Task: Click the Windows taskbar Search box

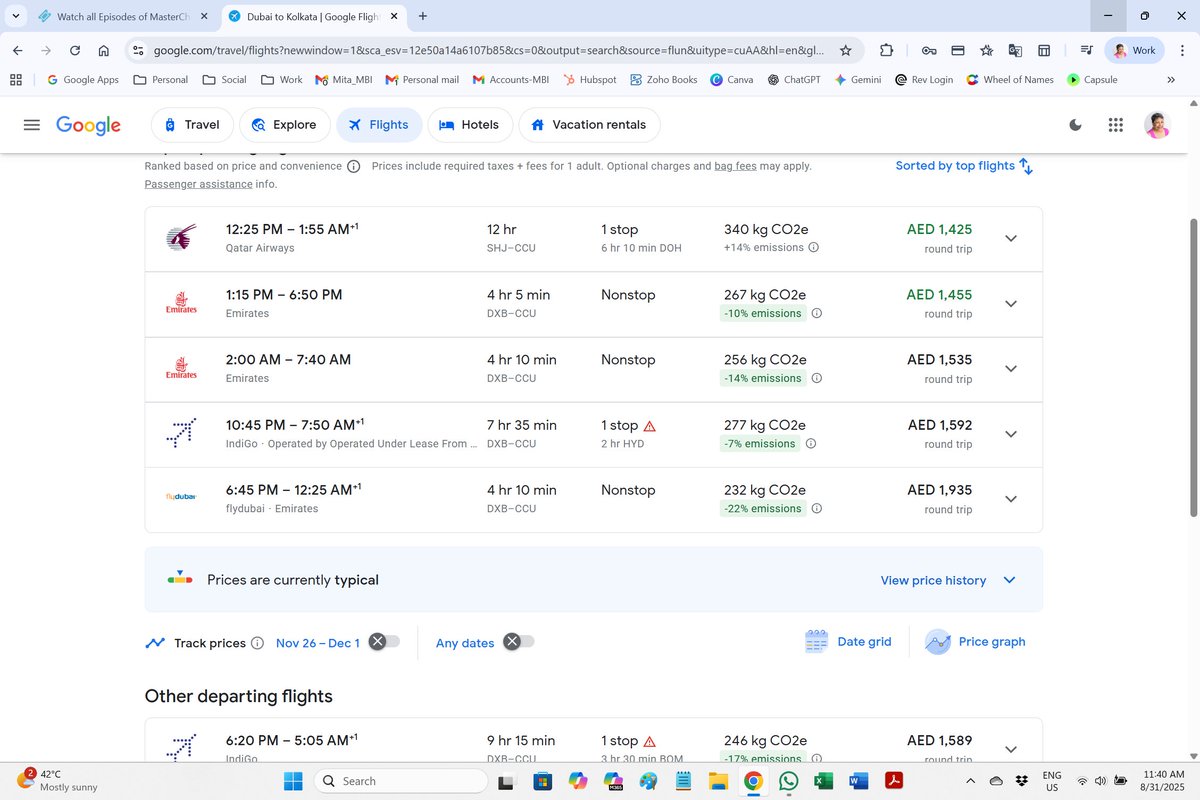Action: (401, 781)
